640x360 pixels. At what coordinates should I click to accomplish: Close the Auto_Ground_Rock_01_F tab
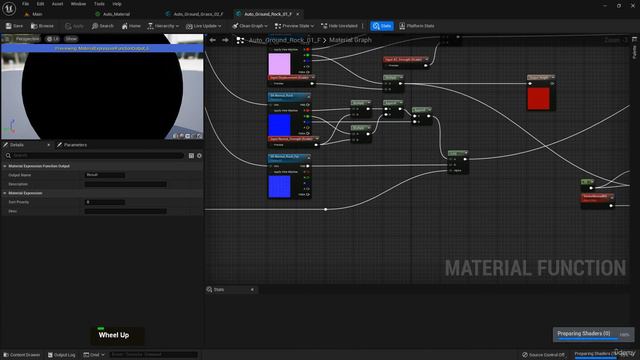point(298,14)
